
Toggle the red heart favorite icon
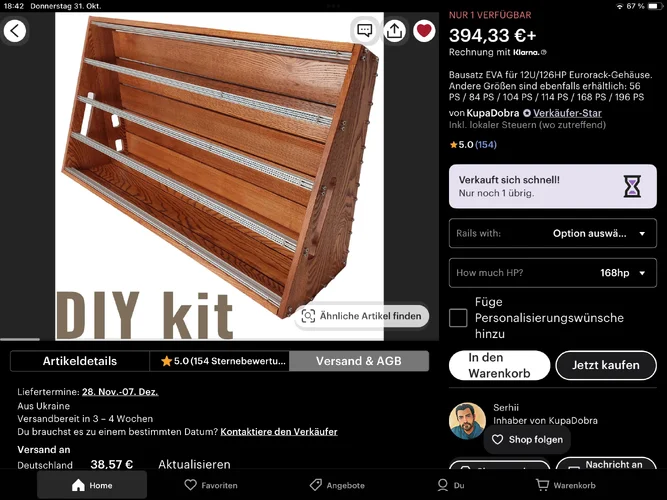point(424,31)
